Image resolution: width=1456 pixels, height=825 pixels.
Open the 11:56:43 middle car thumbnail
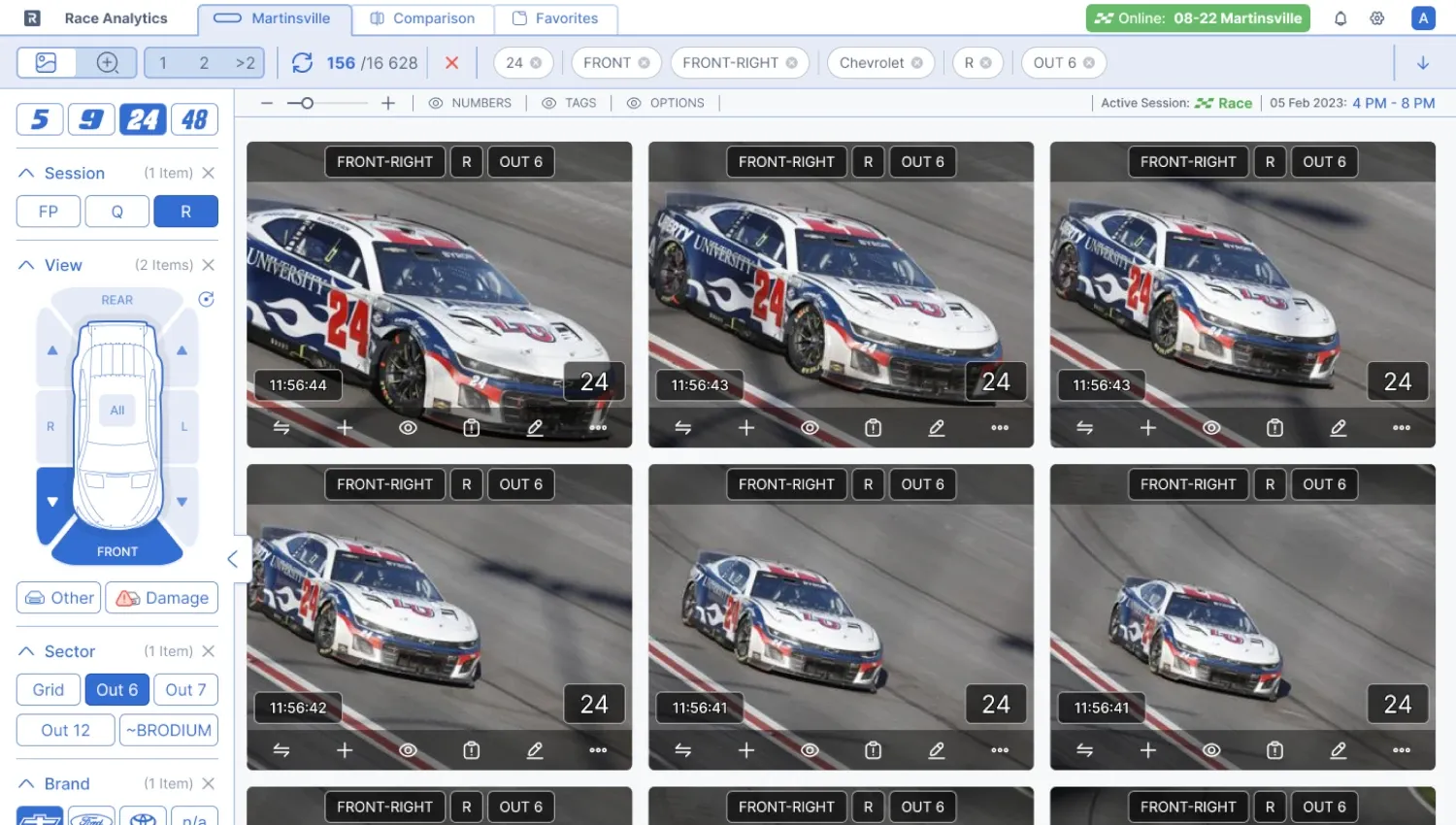[x=841, y=295]
